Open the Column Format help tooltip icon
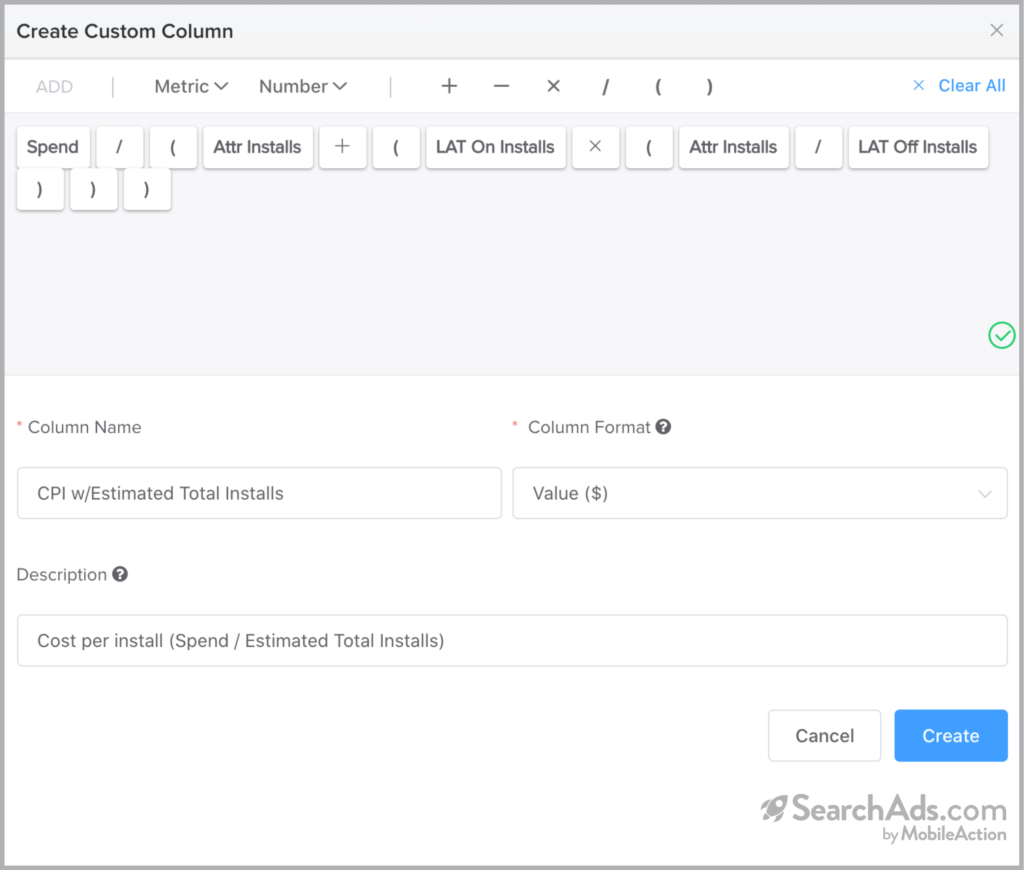 pyautogui.click(x=664, y=426)
